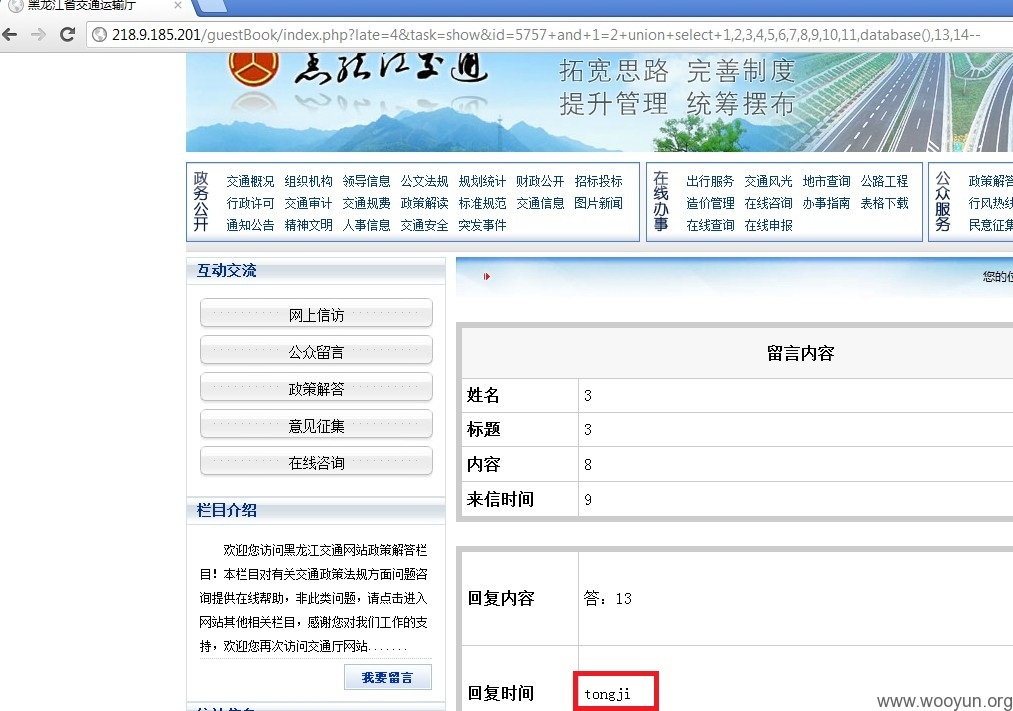Select 政策解答 in the sidebar
1013x711 pixels.
316,388
